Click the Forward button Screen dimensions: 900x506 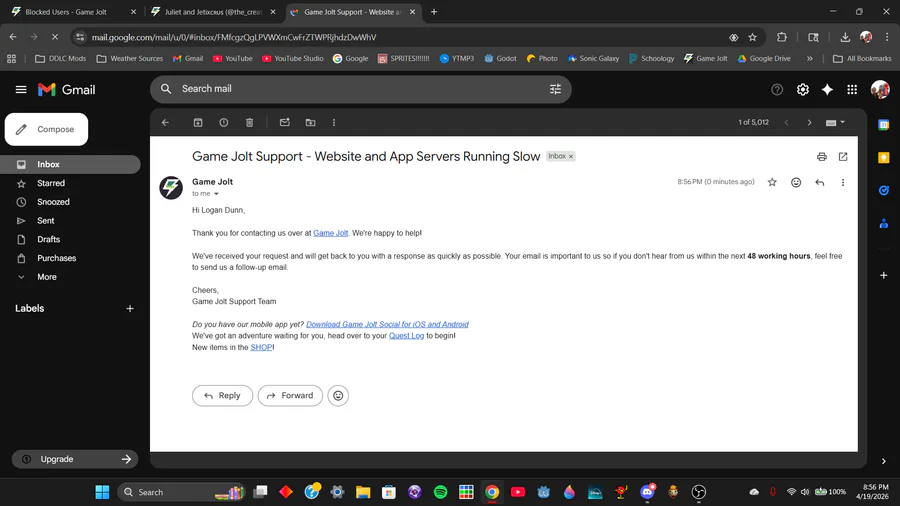tap(290, 396)
